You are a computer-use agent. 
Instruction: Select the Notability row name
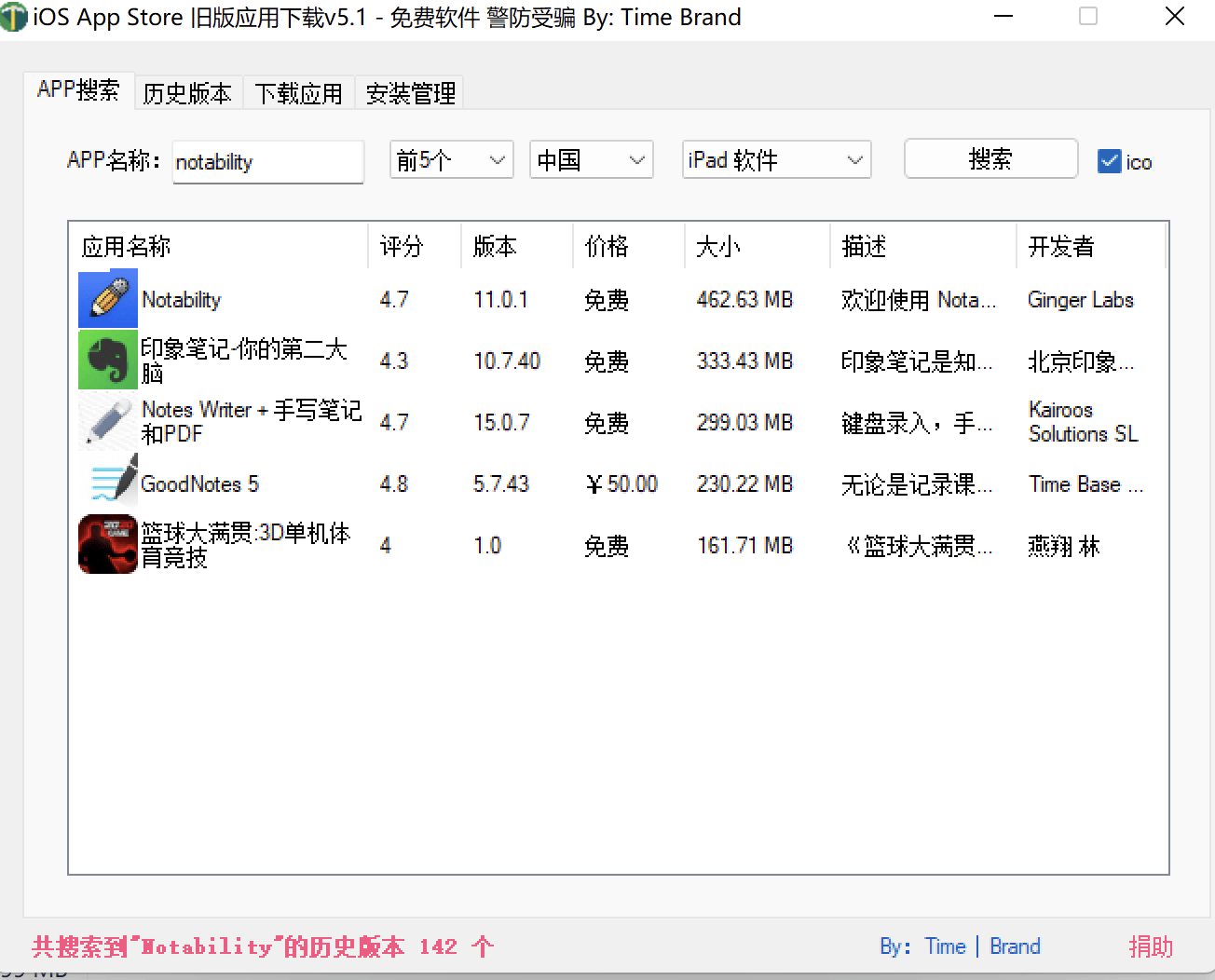[181, 300]
